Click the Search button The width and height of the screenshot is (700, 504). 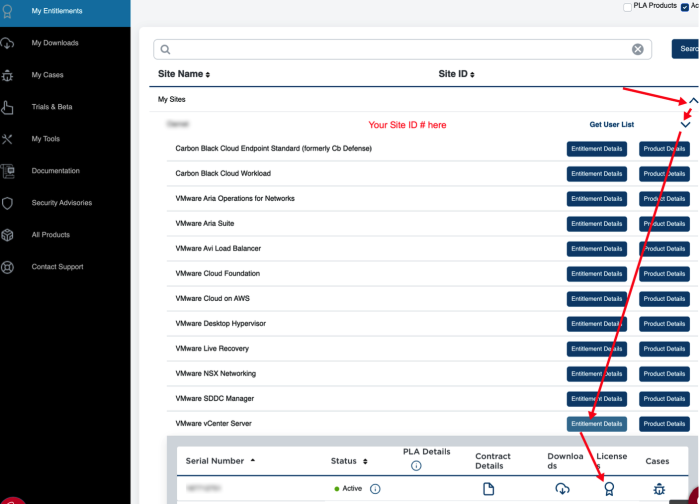(x=685, y=49)
